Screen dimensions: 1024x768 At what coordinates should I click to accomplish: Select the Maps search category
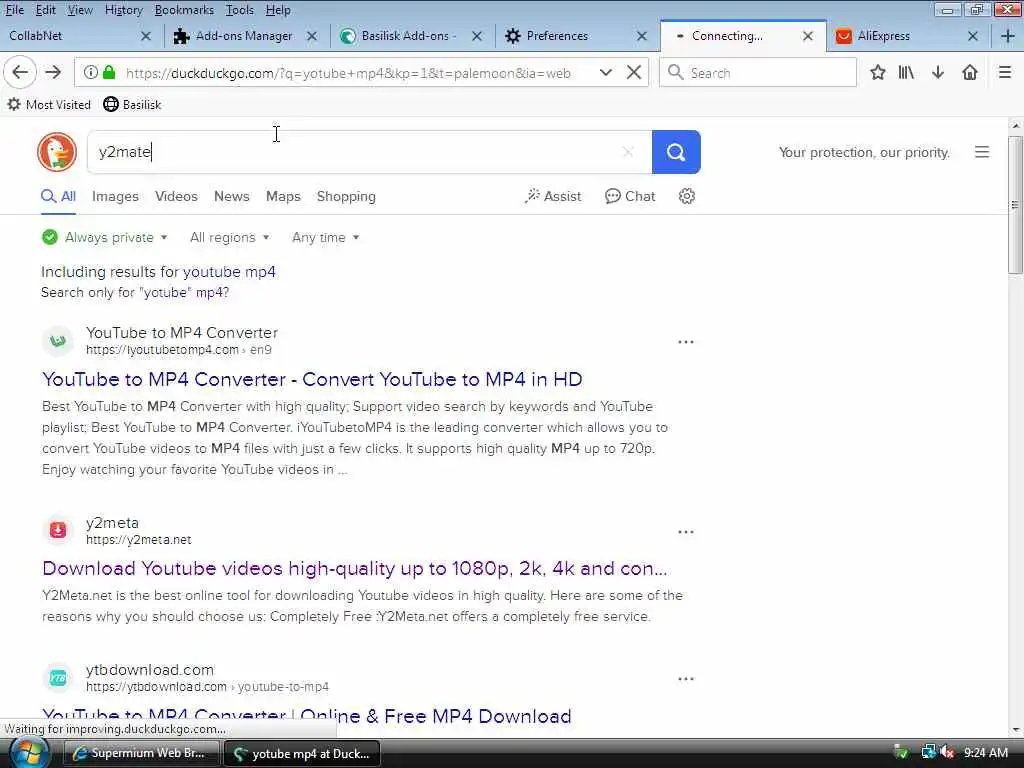[283, 196]
